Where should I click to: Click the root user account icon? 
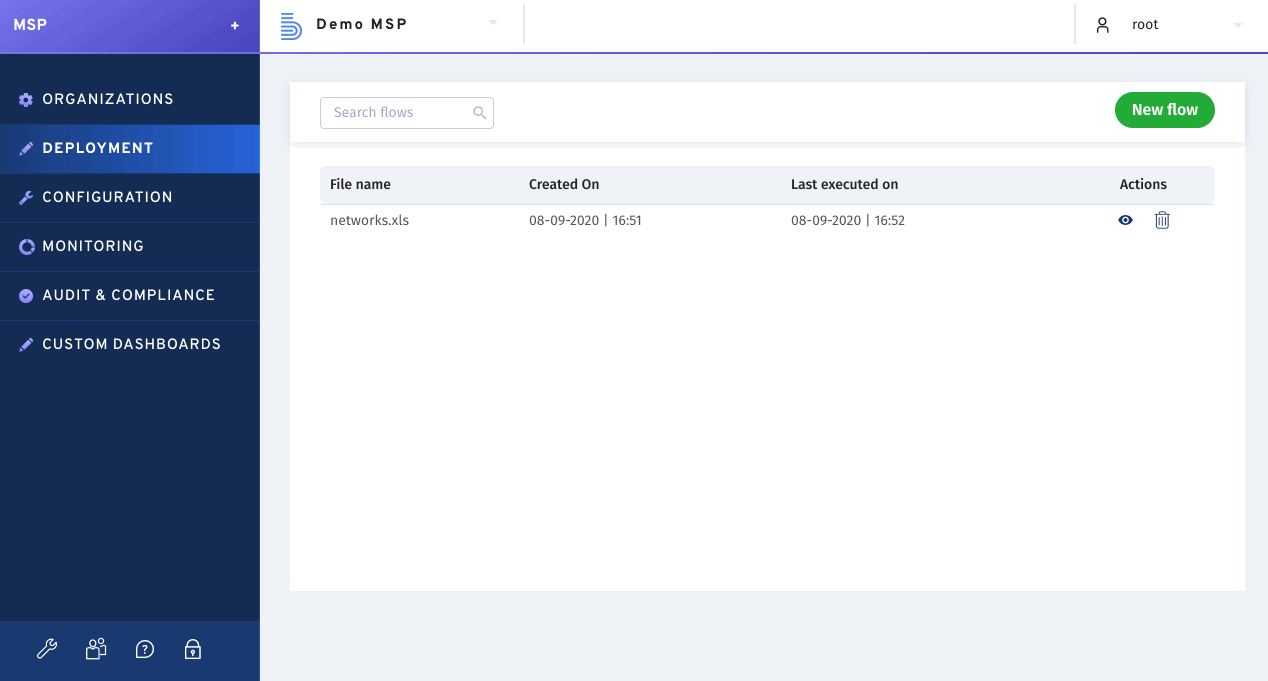point(1103,24)
